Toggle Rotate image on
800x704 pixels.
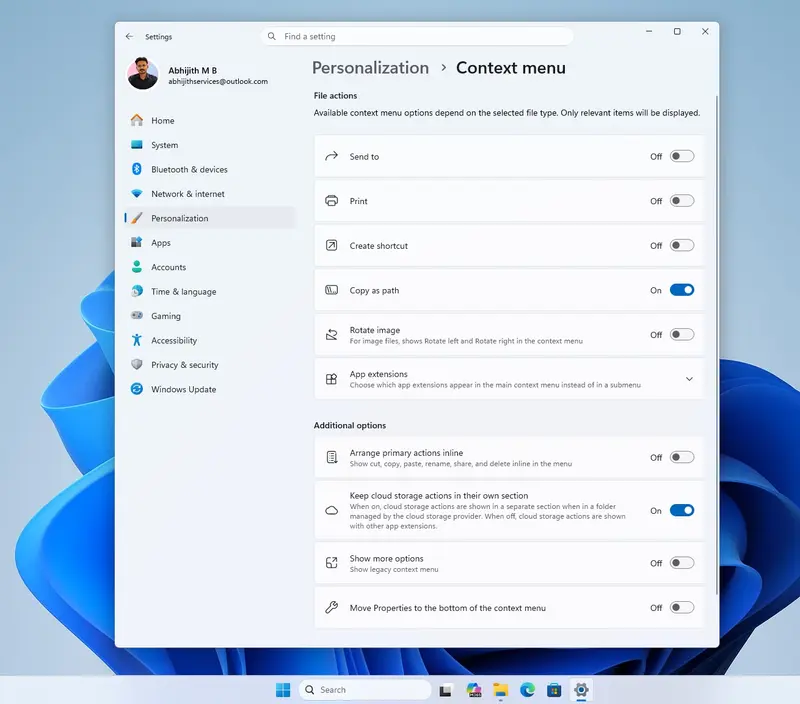682,335
